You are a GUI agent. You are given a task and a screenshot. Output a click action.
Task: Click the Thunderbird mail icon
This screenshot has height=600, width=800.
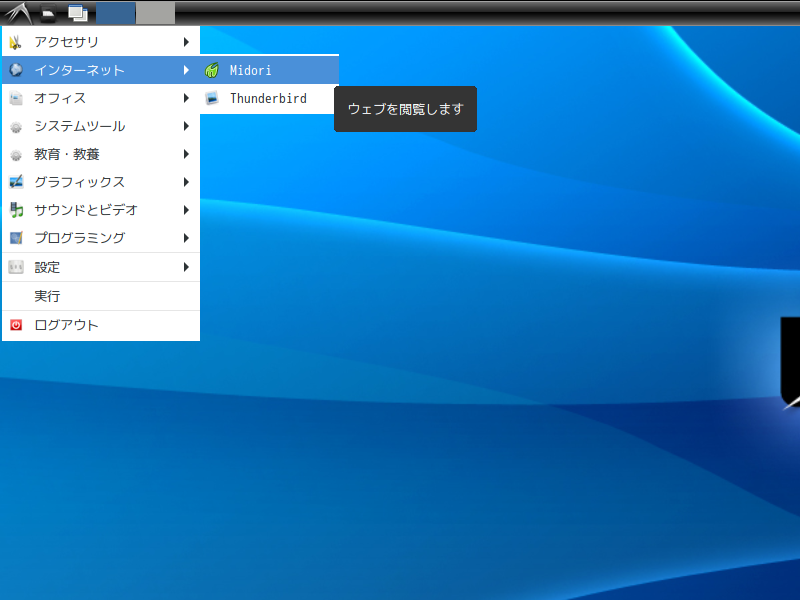click(212, 98)
